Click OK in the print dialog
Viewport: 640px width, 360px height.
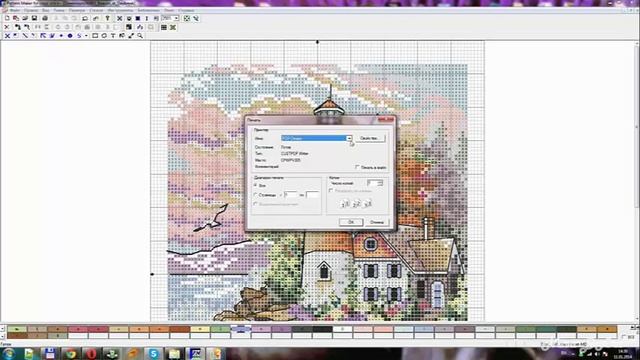[351, 222]
